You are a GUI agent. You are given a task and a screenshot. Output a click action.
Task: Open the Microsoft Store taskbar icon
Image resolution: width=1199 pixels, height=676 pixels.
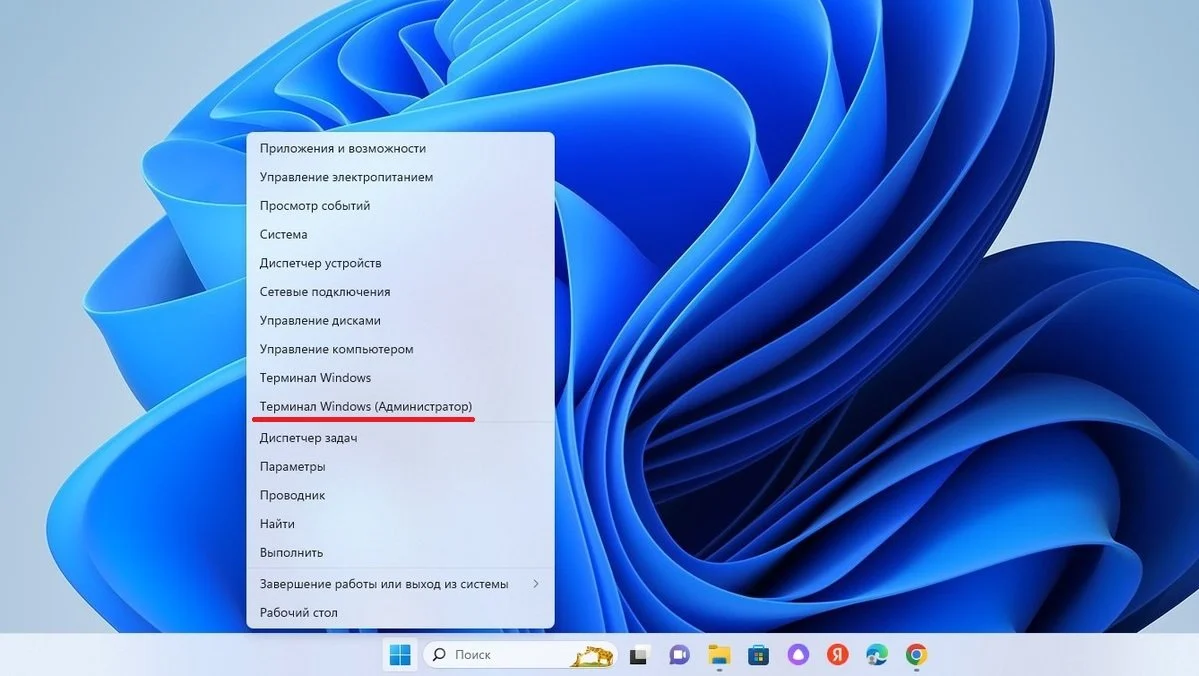tap(759, 655)
